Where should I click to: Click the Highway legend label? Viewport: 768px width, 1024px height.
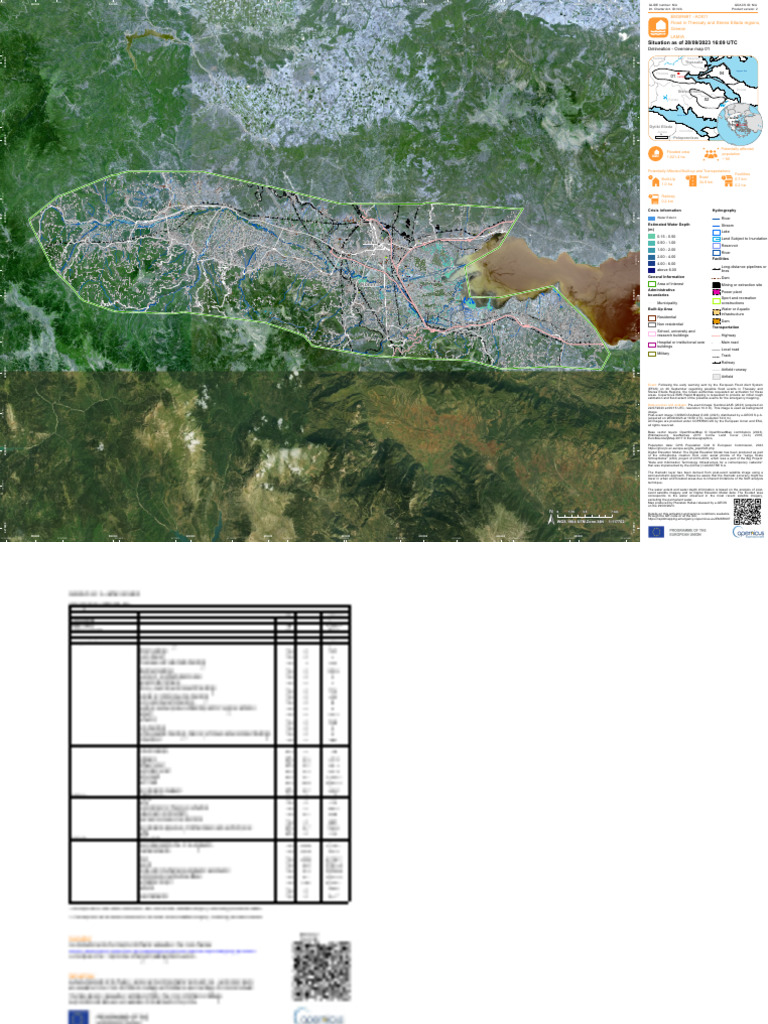point(728,335)
